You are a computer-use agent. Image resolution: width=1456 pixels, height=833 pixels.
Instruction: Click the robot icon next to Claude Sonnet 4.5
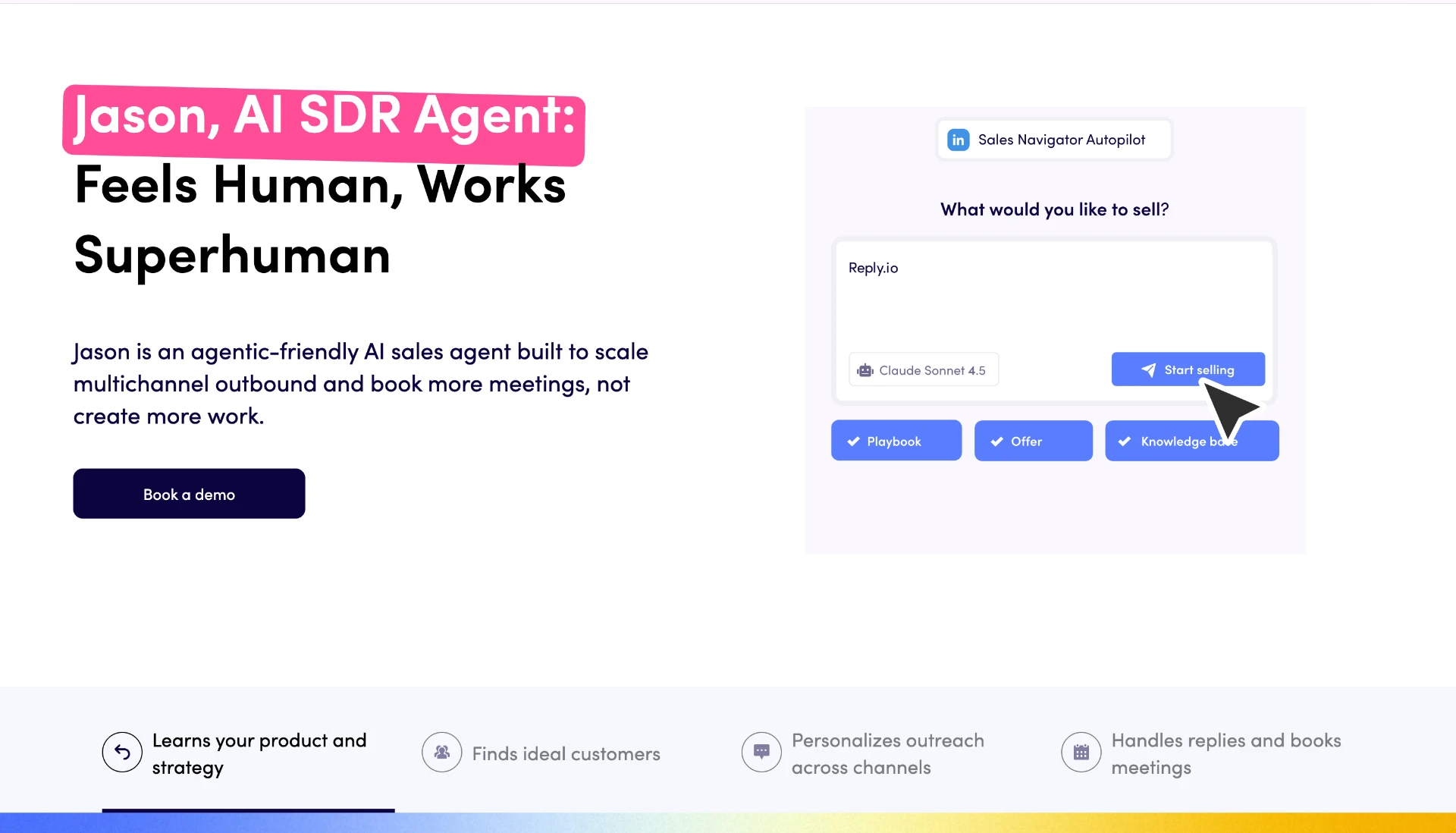pyautogui.click(x=865, y=370)
